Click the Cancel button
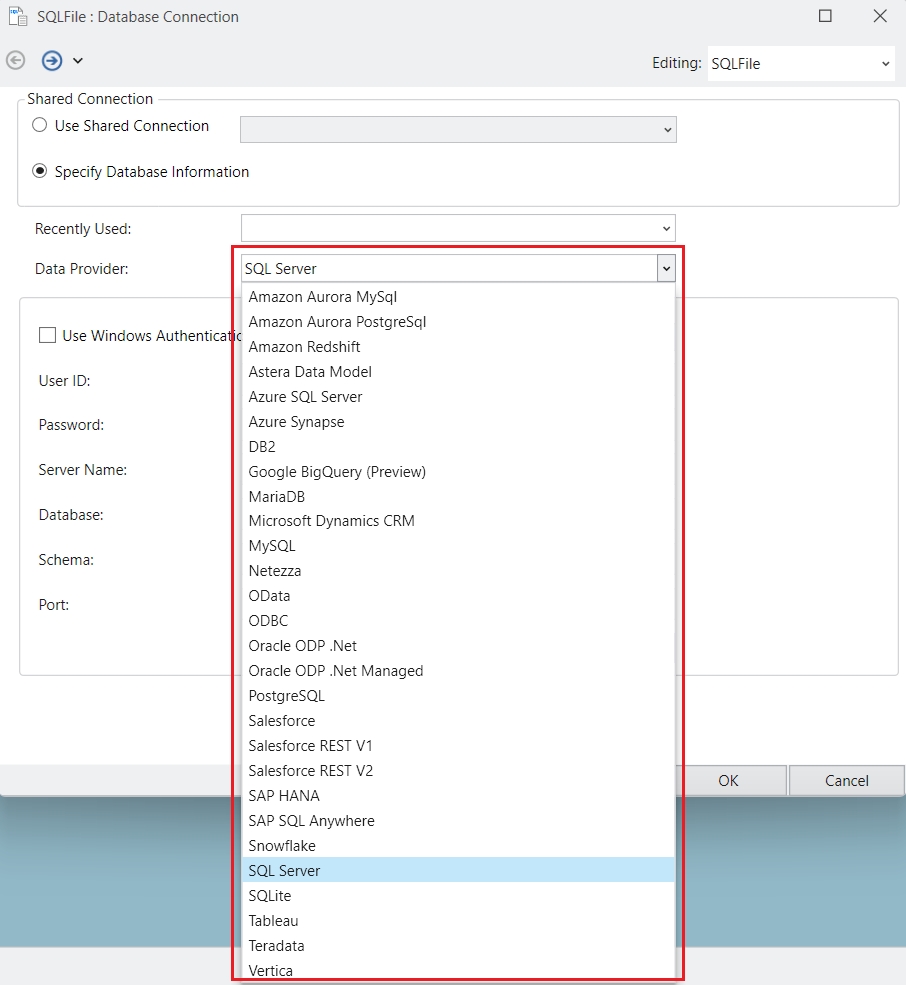The height and width of the screenshot is (985, 906). click(846, 780)
